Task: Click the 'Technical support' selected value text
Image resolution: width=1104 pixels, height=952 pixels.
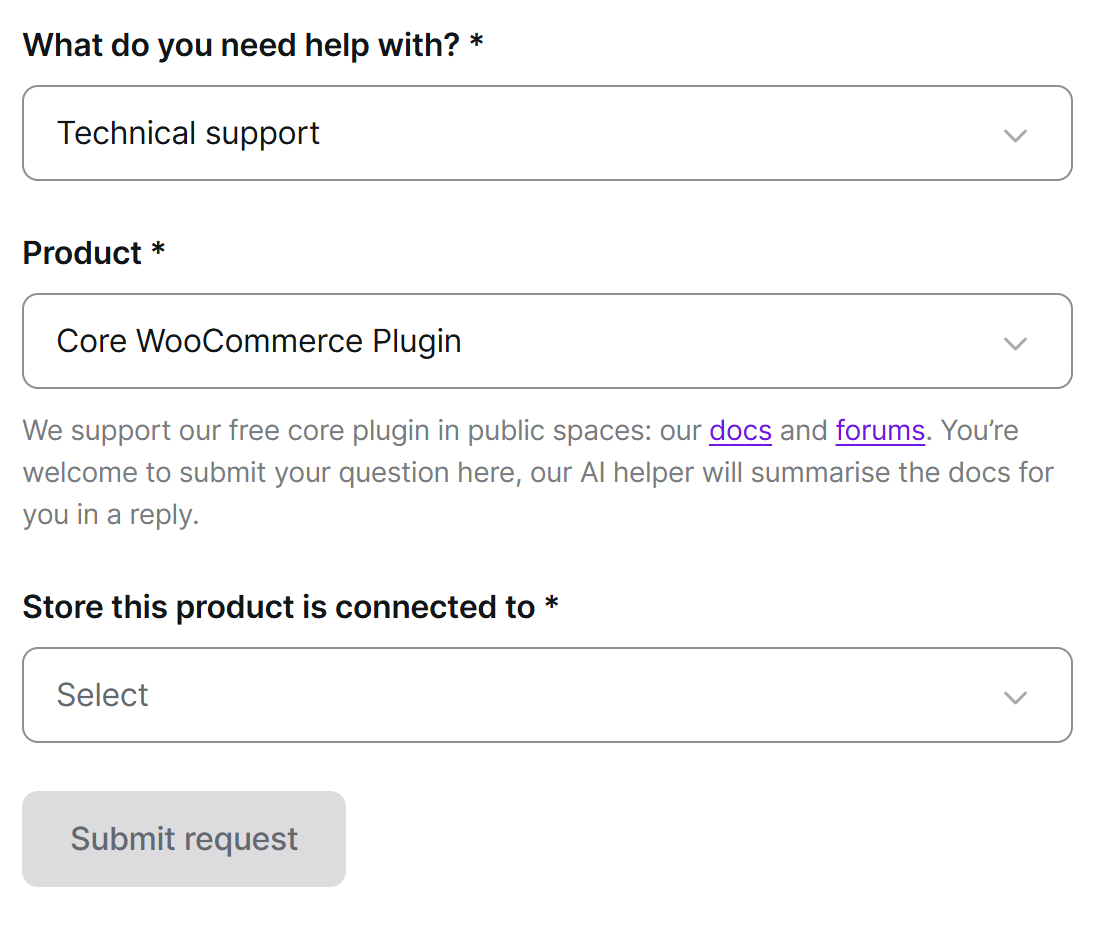Action: pyautogui.click(x=188, y=133)
